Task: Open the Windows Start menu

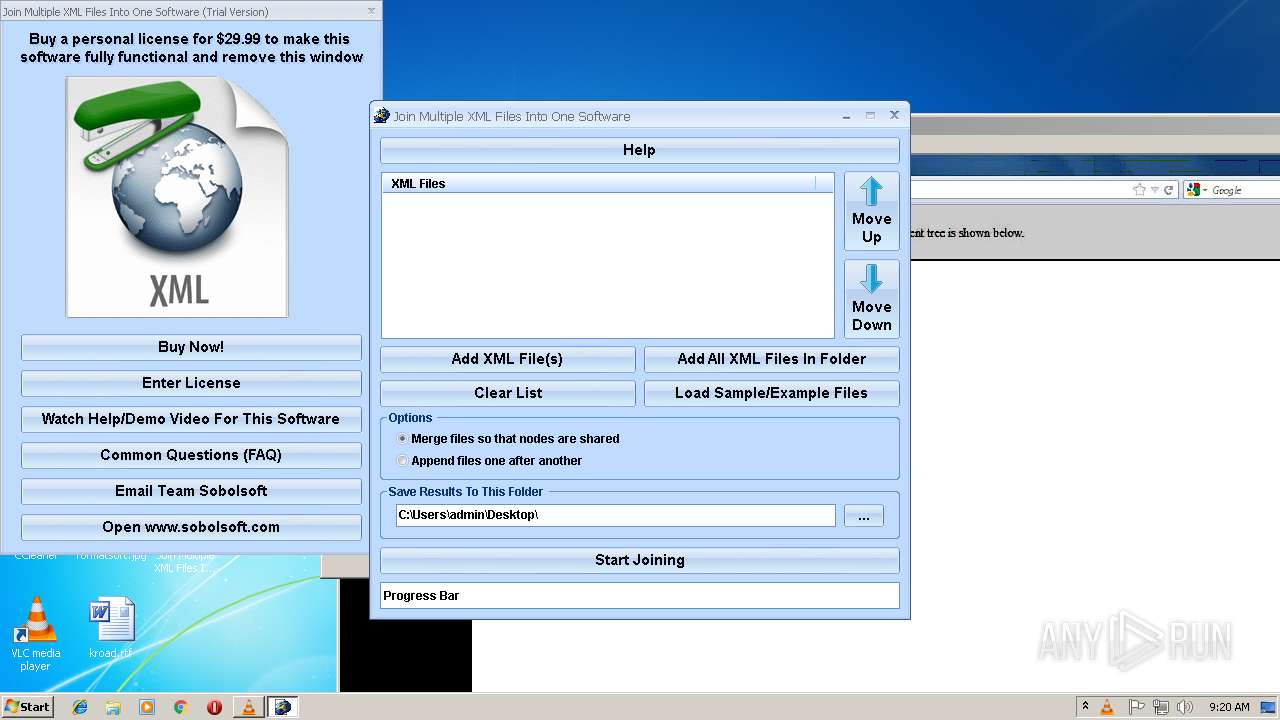Action: (28, 706)
